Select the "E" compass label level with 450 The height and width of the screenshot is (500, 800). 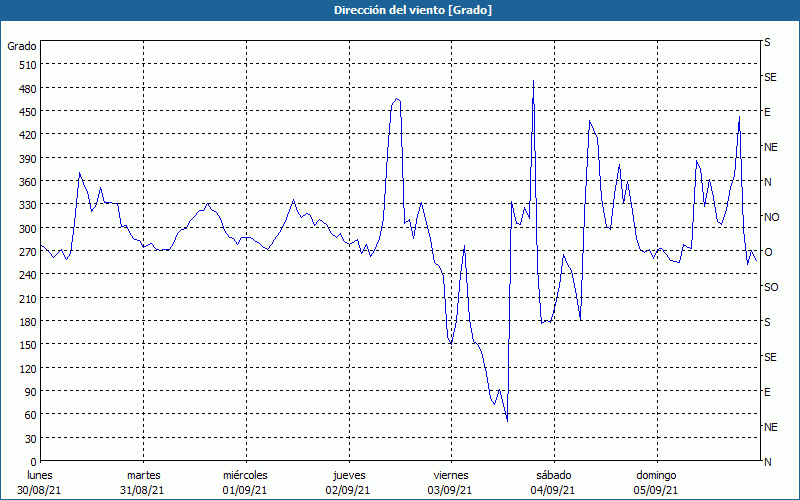[x=767, y=112]
